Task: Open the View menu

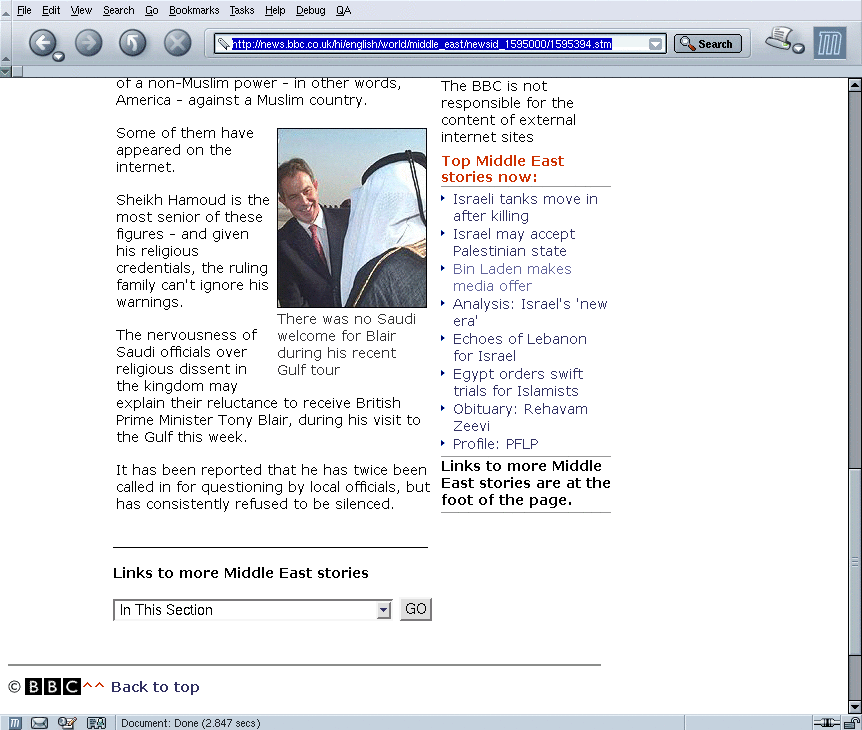Action: pyautogui.click(x=81, y=10)
